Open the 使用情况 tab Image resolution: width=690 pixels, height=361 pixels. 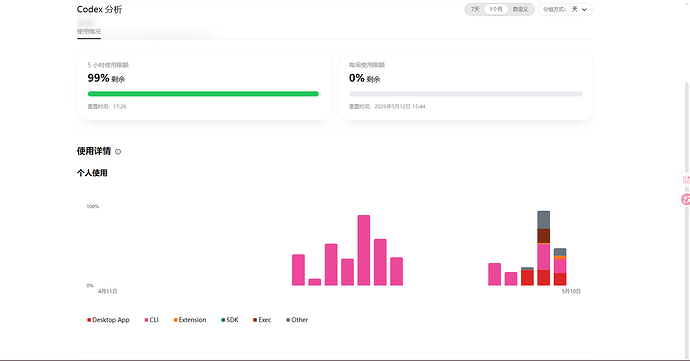point(89,32)
